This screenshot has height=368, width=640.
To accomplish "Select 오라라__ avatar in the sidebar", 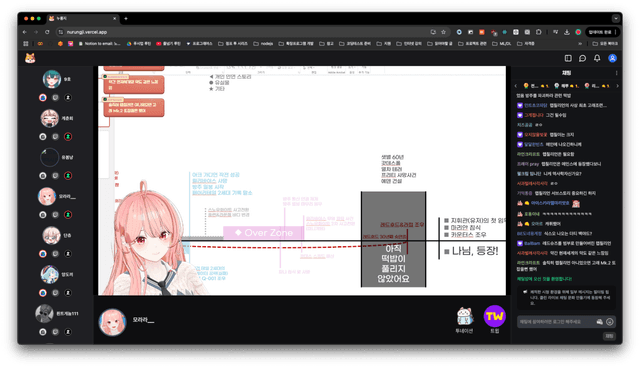I will pyautogui.click(x=47, y=196).
